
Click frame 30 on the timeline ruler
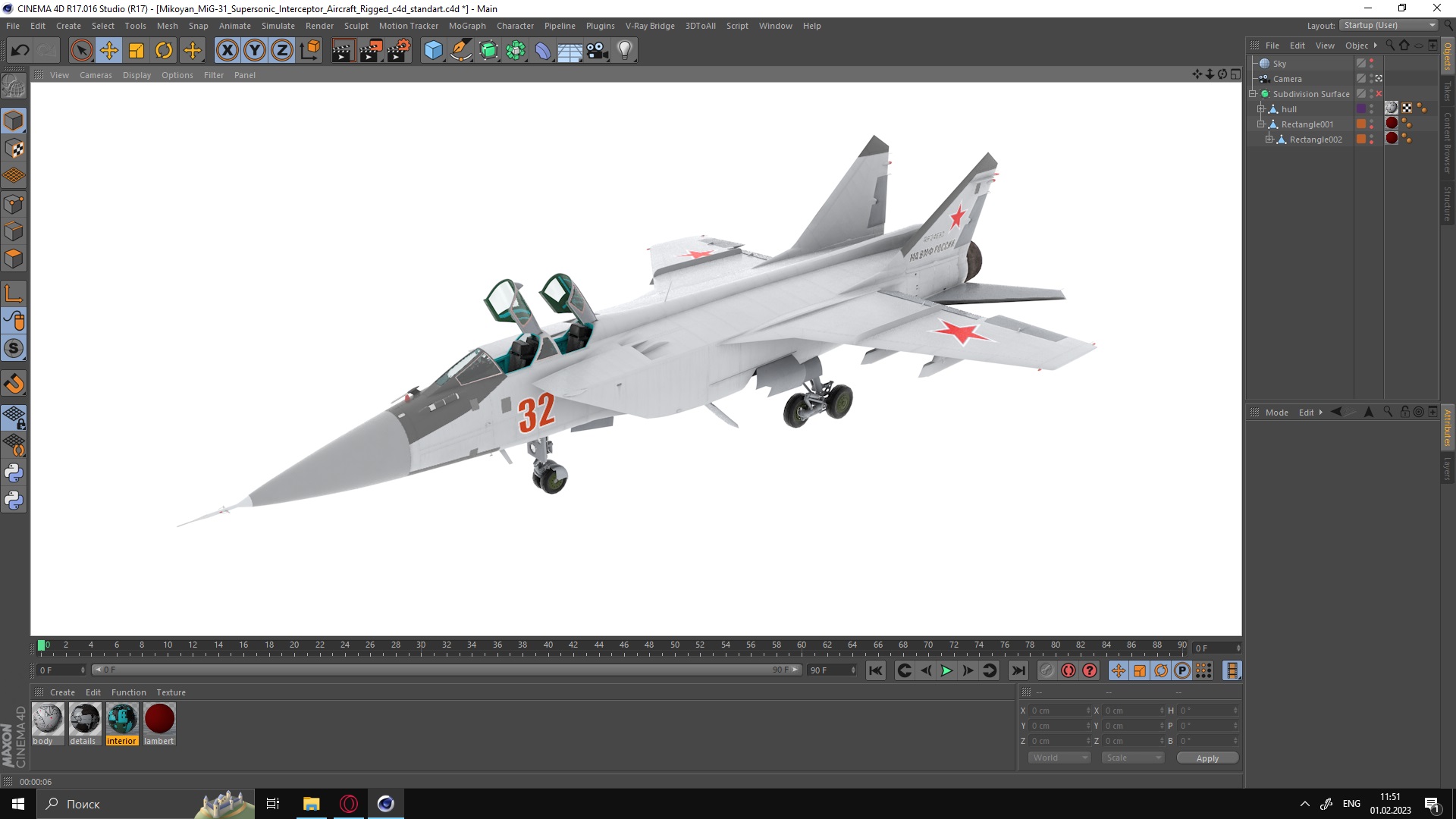(x=421, y=646)
